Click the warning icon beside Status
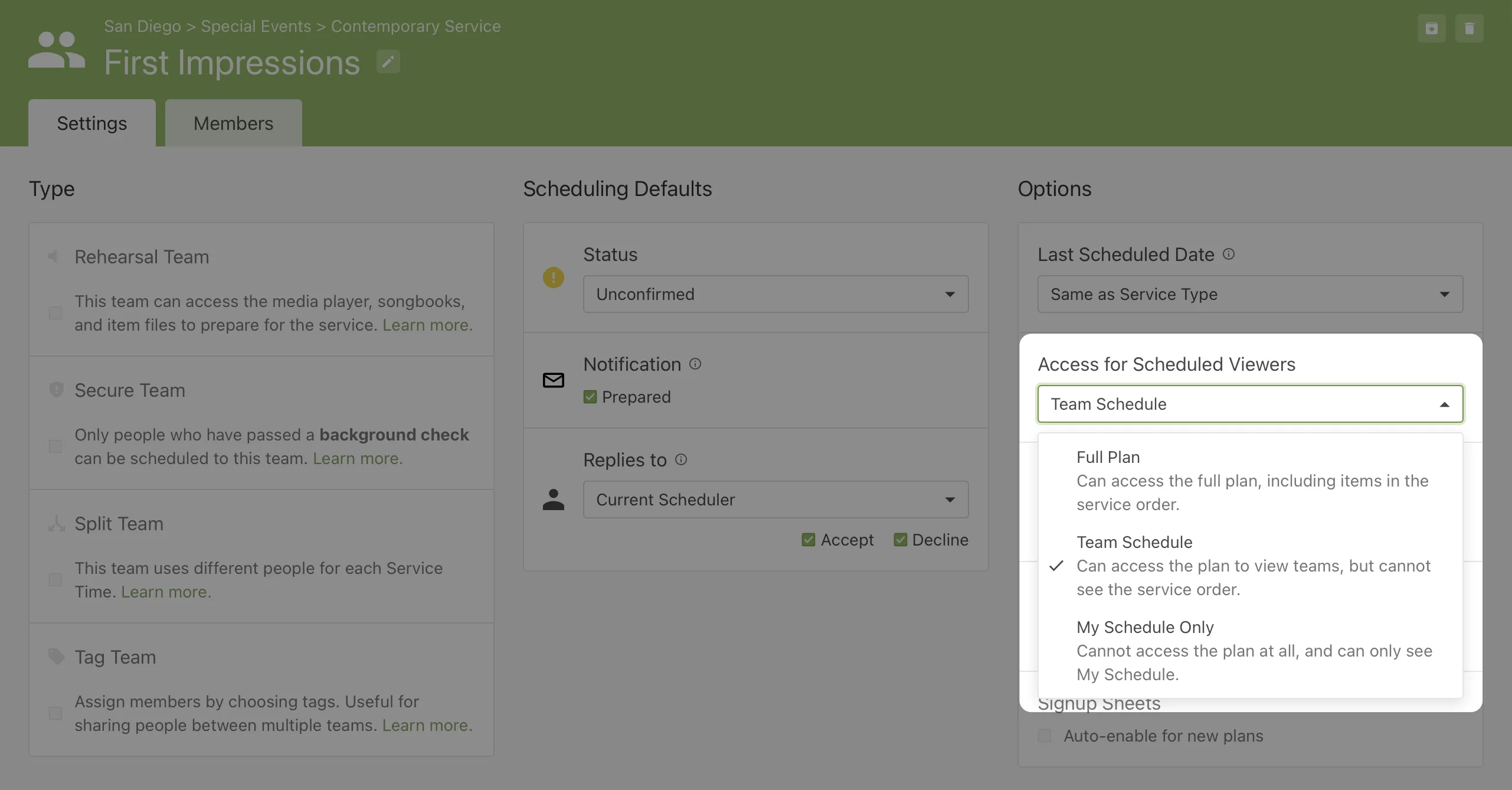This screenshot has height=790, width=1512. pyautogui.click(x=553, y=277)
